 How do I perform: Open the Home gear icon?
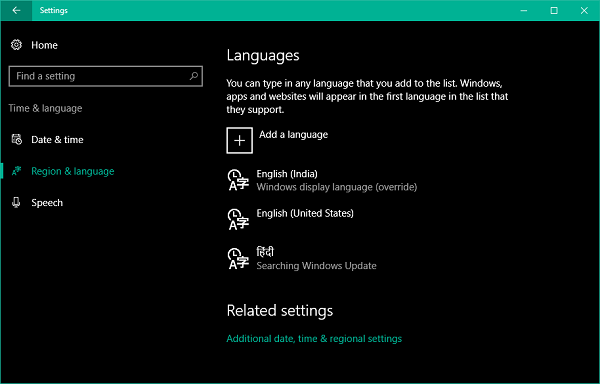click(16, 45)
